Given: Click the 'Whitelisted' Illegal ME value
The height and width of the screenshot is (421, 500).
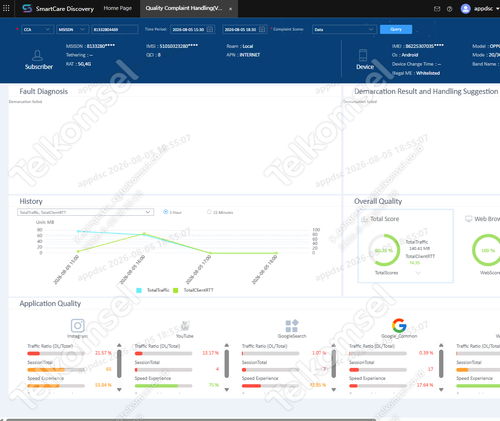Looking at the screenshot, I should tap(428, 73).
